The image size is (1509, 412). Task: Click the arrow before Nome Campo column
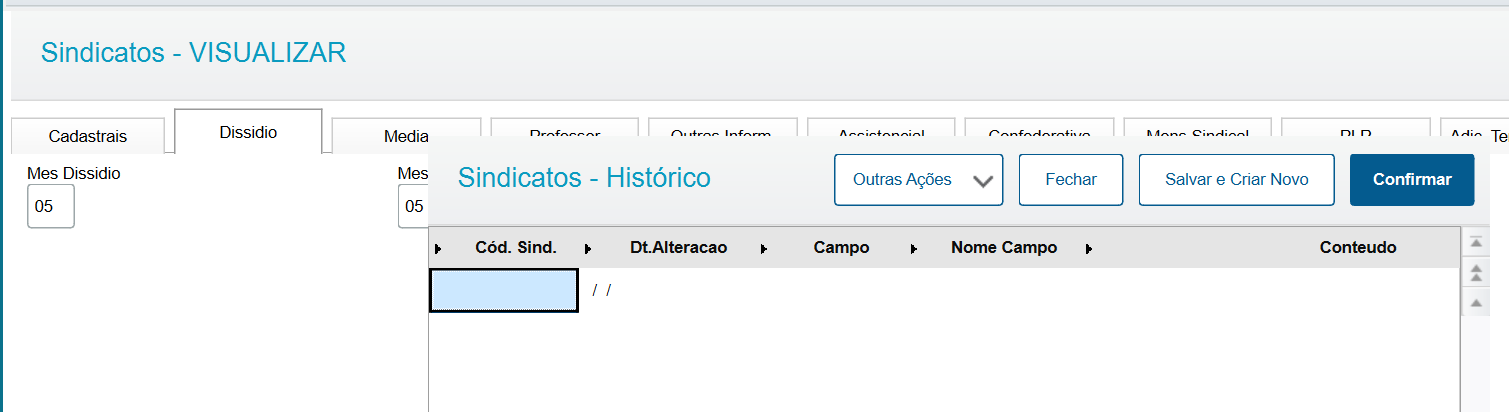point(914,249)
